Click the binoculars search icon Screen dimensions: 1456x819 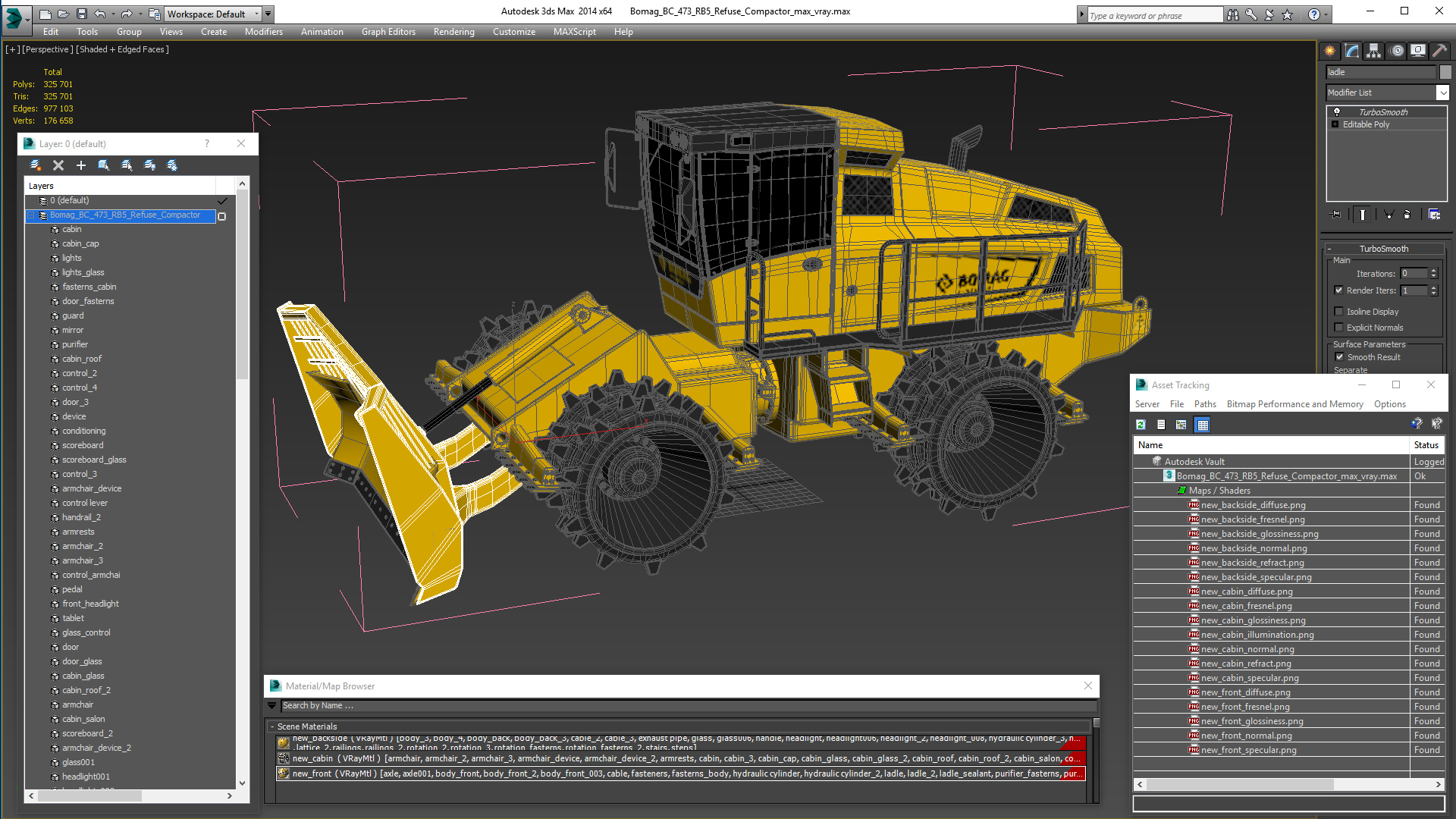(1233, 14)
